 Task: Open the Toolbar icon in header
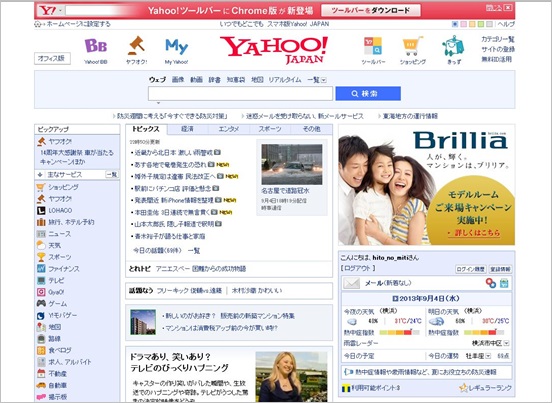tap(373, 46)
